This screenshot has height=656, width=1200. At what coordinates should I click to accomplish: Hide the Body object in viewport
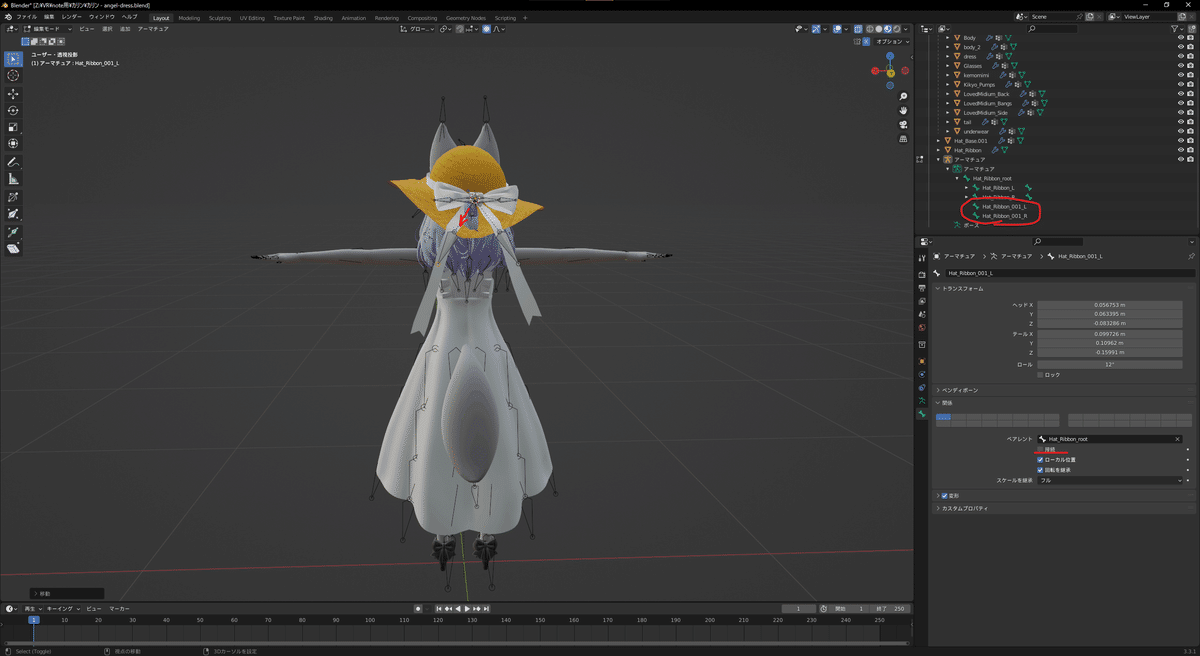[1181, 38]
